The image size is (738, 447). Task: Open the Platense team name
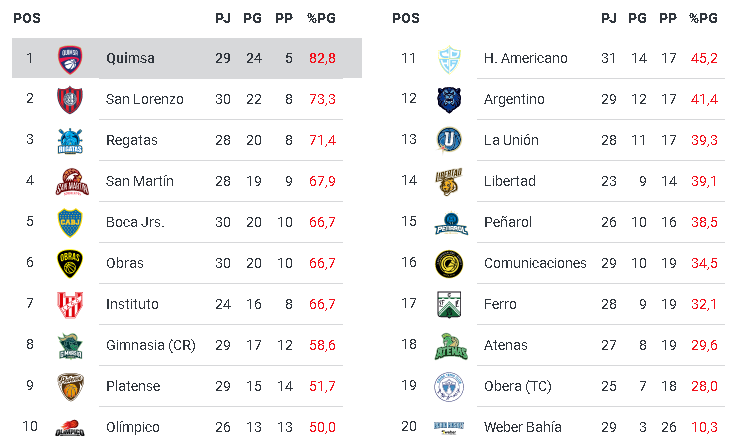pyautogui.click(x=133, y=386)
